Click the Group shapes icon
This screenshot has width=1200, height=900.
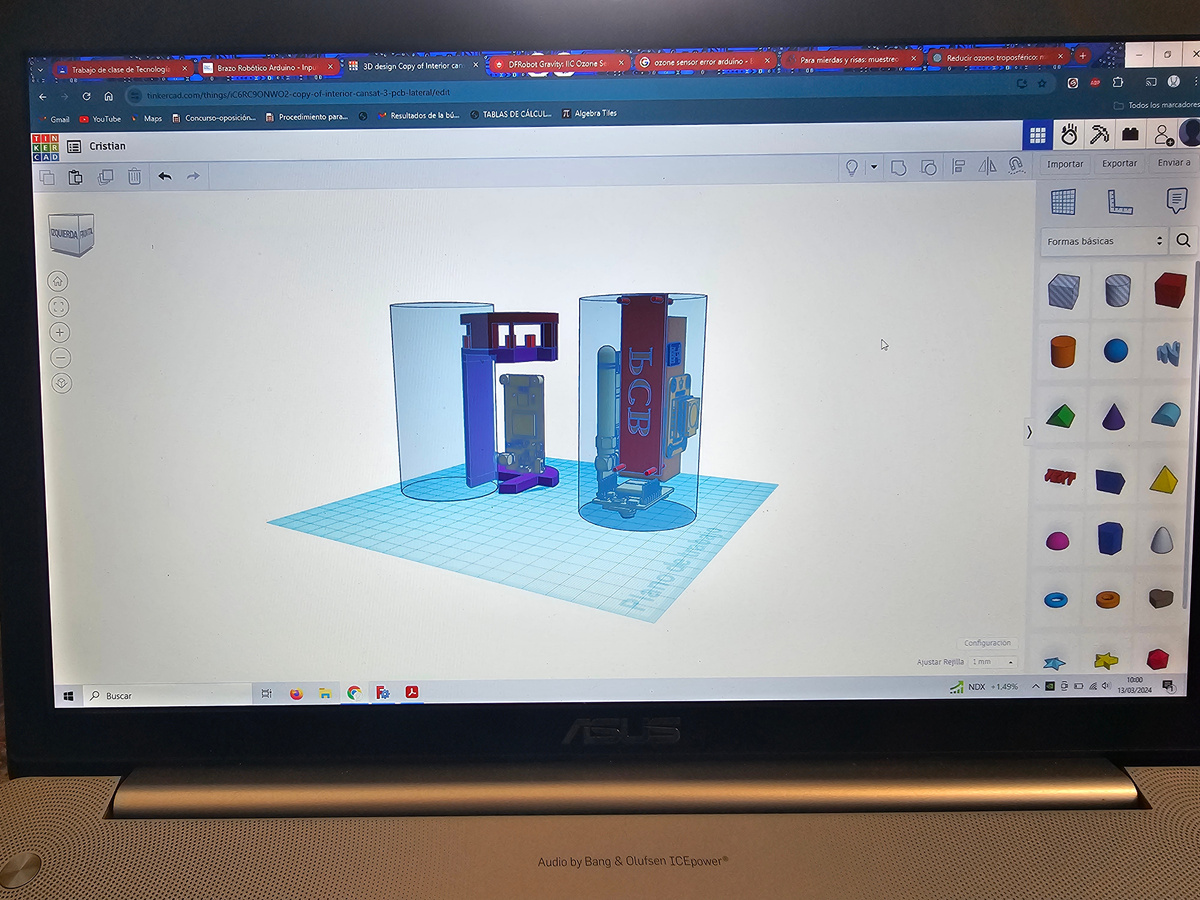(898, 167)
